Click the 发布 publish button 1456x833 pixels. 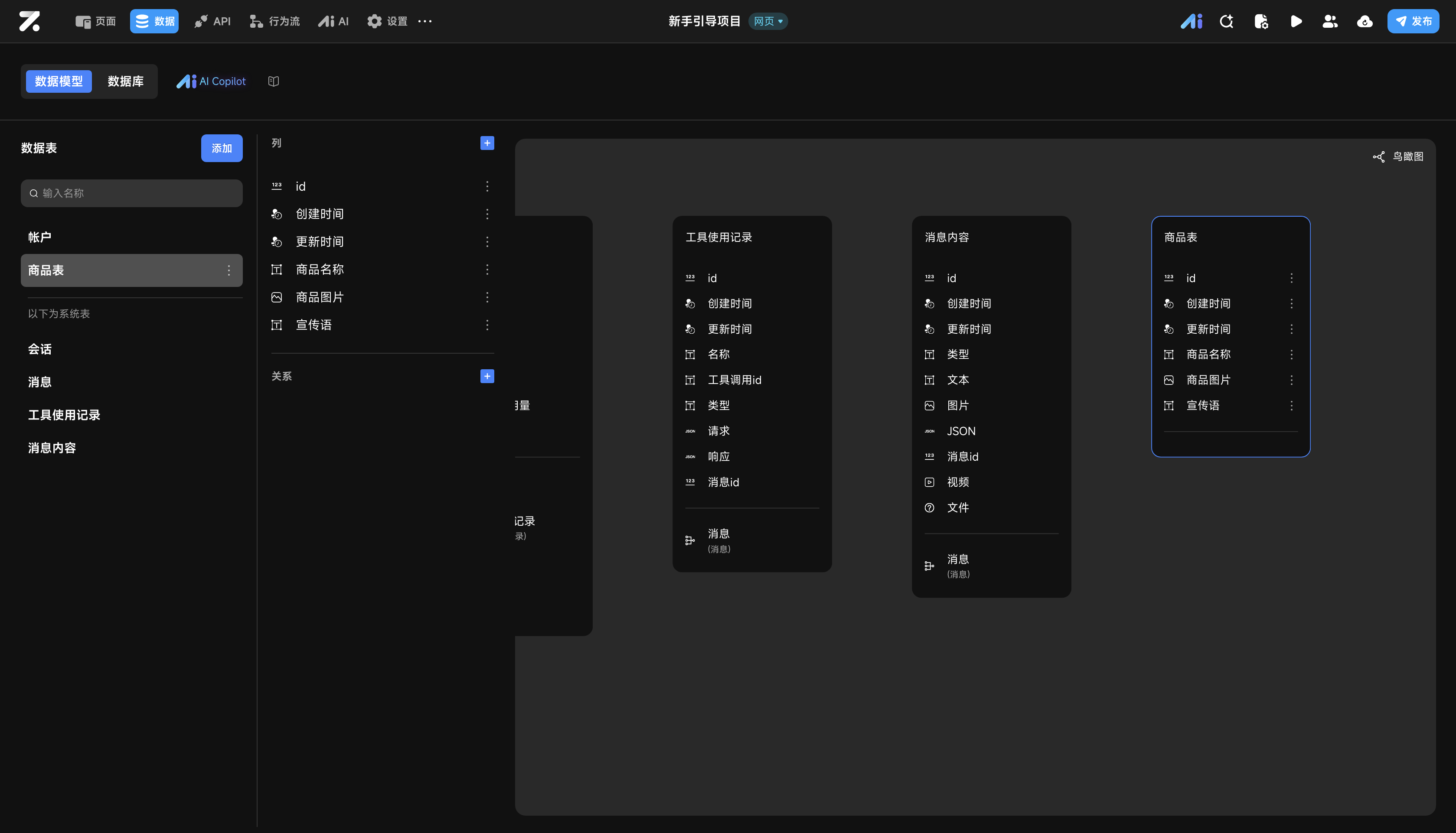1413,21
